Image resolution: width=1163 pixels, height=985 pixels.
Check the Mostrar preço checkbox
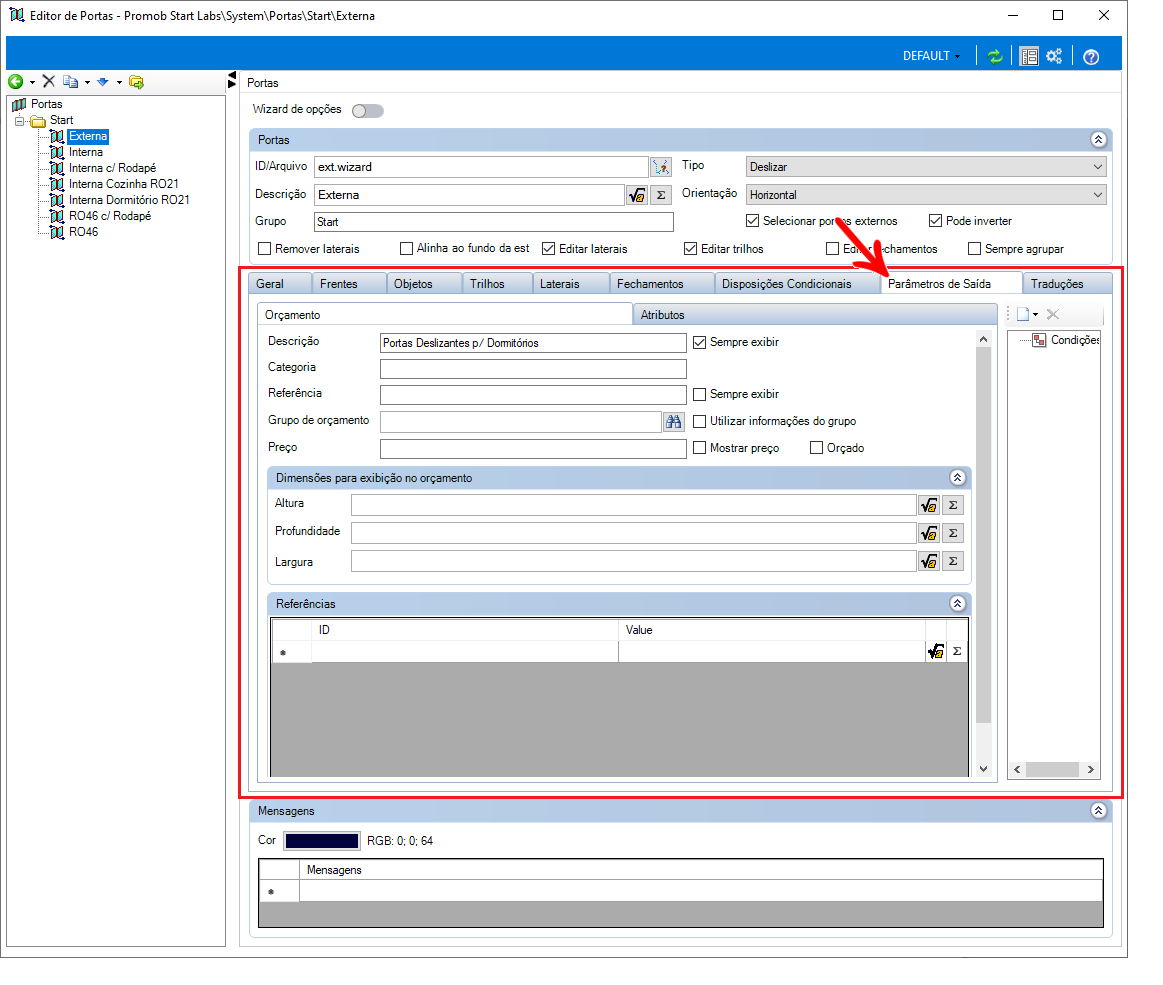tap(699, 448)
